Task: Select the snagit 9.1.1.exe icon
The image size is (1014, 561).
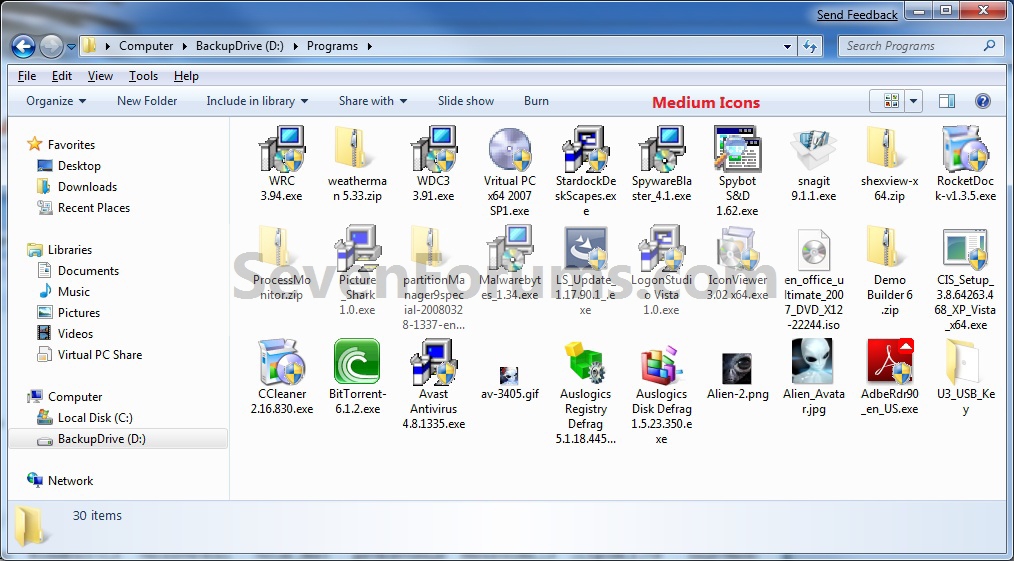Action: click(814, 149)
